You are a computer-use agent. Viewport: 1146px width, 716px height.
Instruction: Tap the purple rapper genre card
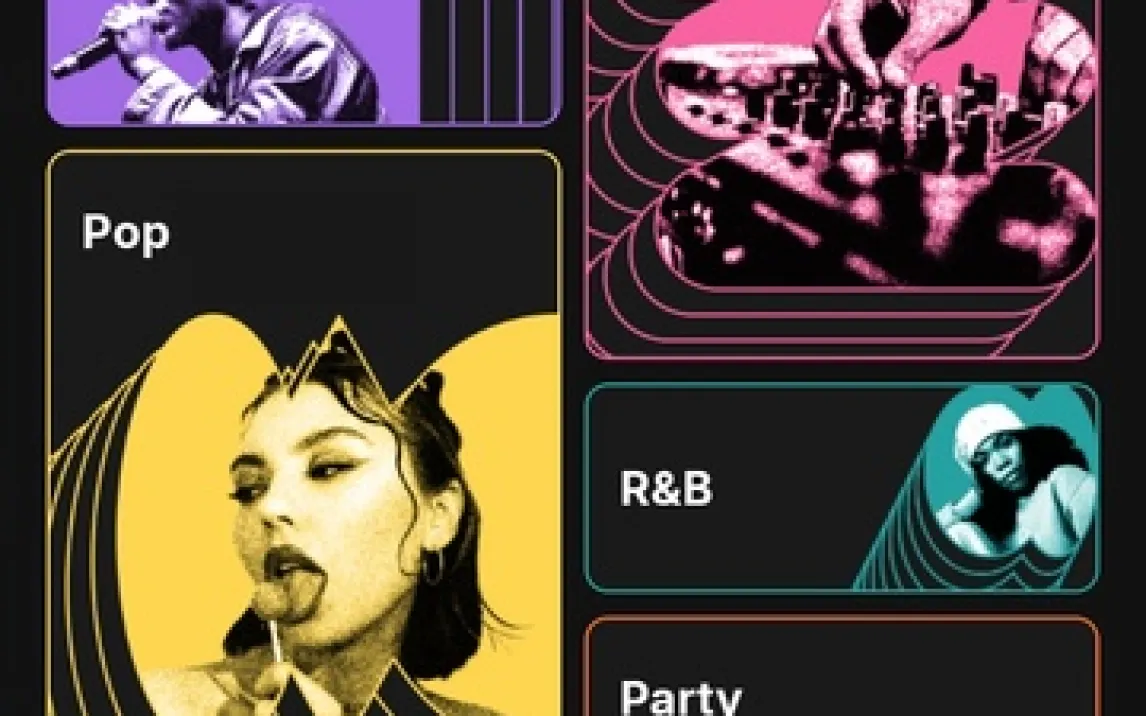tap(303, 62)
